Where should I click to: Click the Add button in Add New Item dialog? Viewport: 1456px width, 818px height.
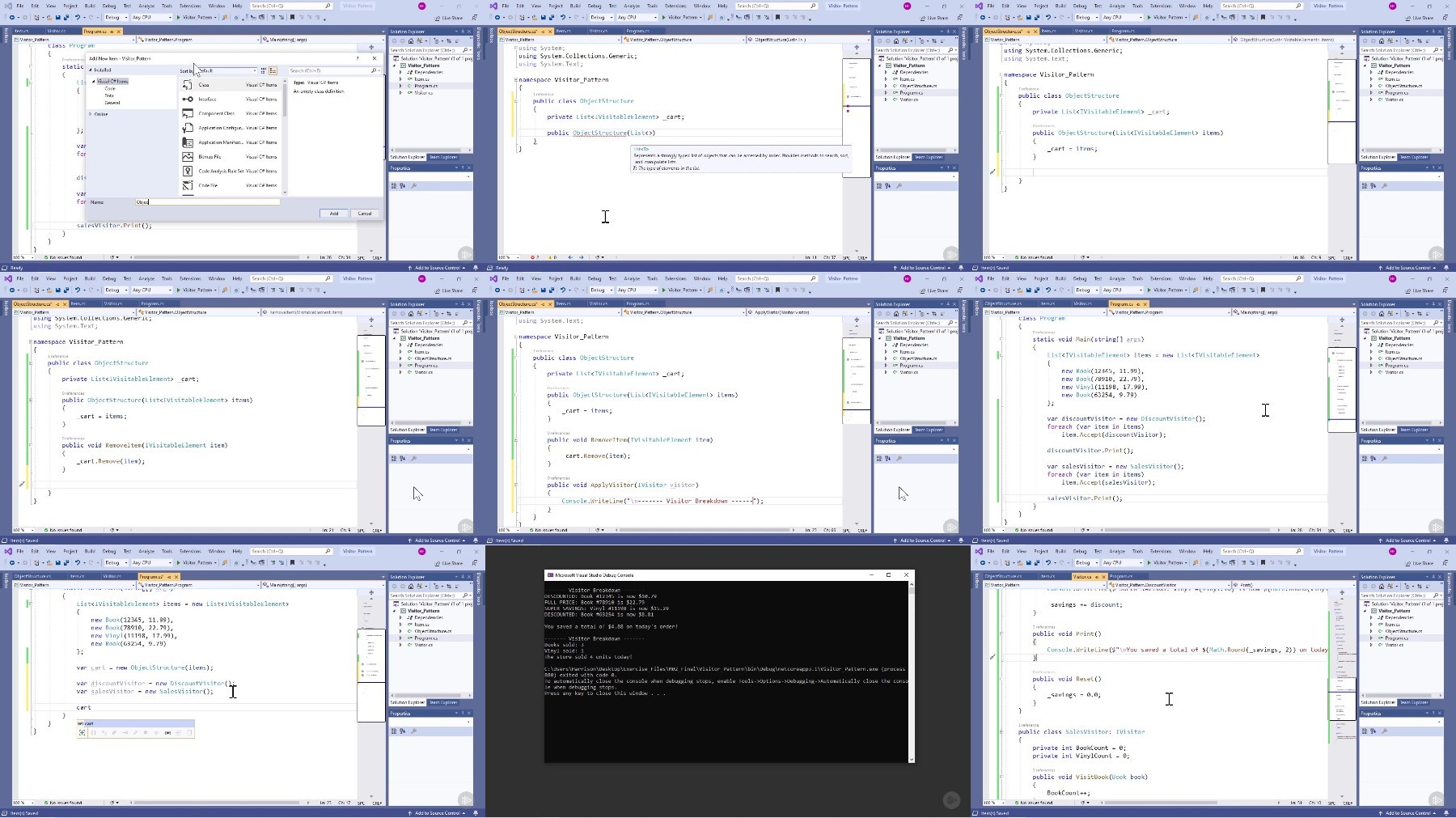click(x=334, y=214)
